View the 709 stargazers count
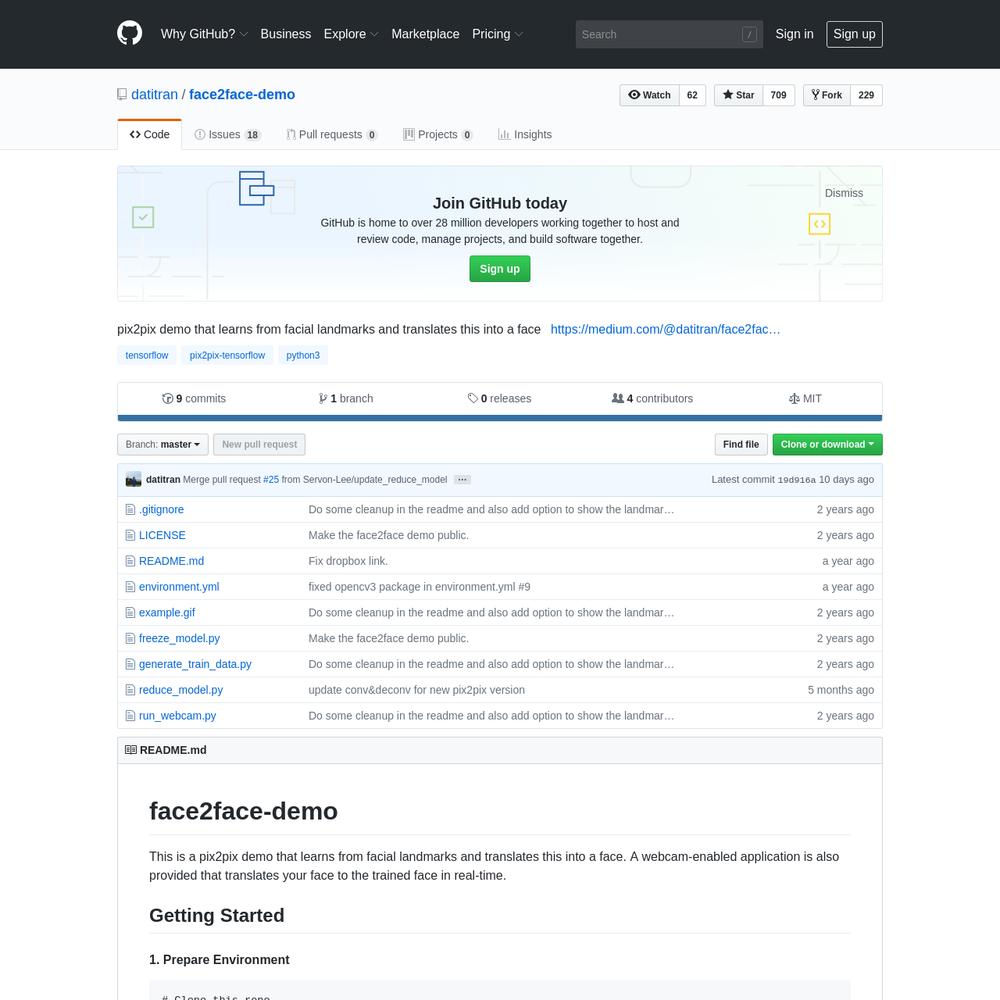This screenshot has height=1000, width=1000. pyautogui.click(x=779, y=95)
